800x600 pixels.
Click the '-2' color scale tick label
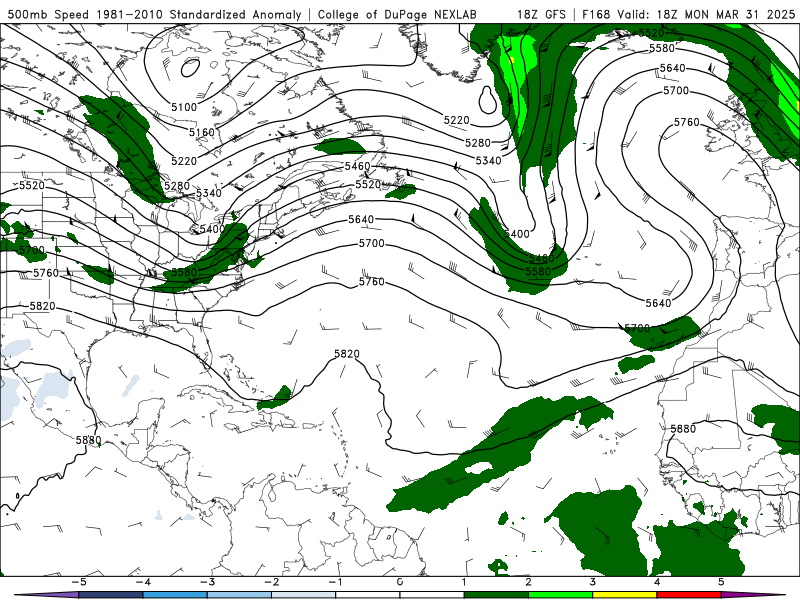(271, 582)
